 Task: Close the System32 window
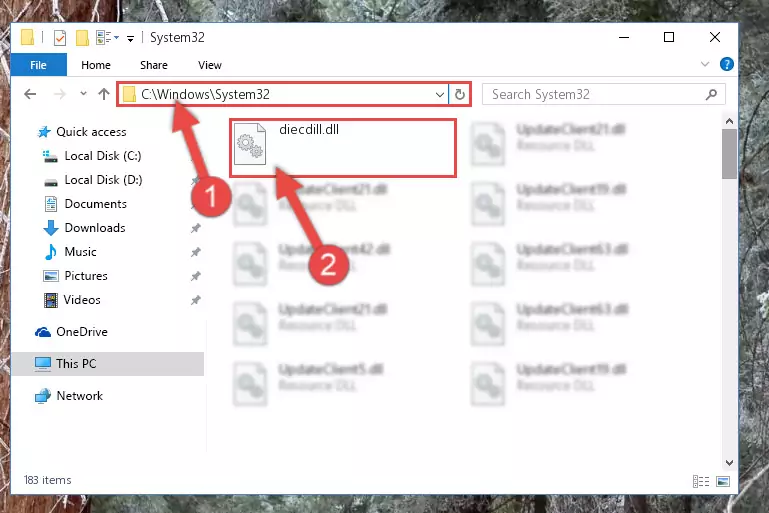tap(715, 37)
